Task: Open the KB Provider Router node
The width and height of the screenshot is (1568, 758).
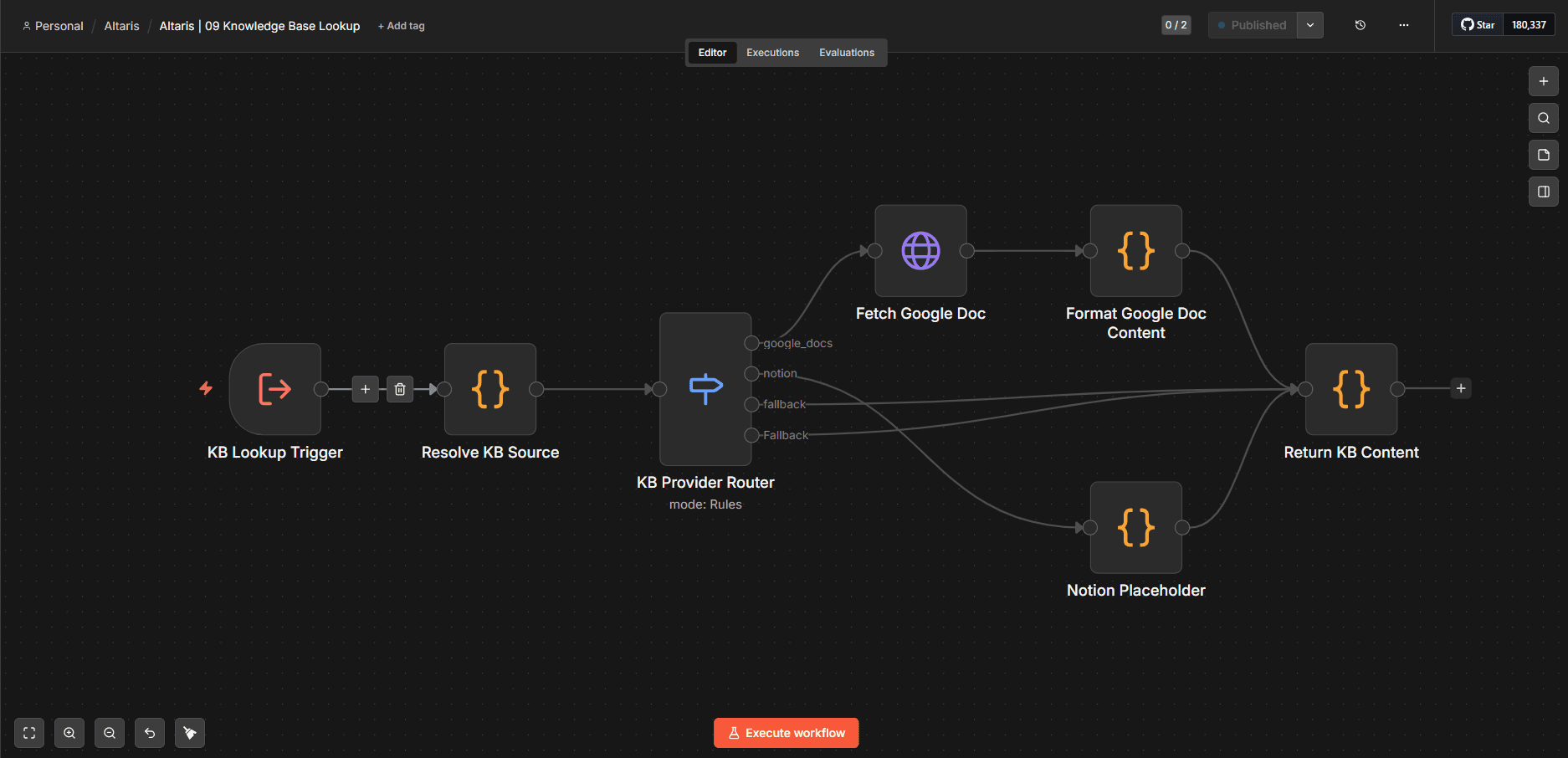Action: (x=705, y=388)
